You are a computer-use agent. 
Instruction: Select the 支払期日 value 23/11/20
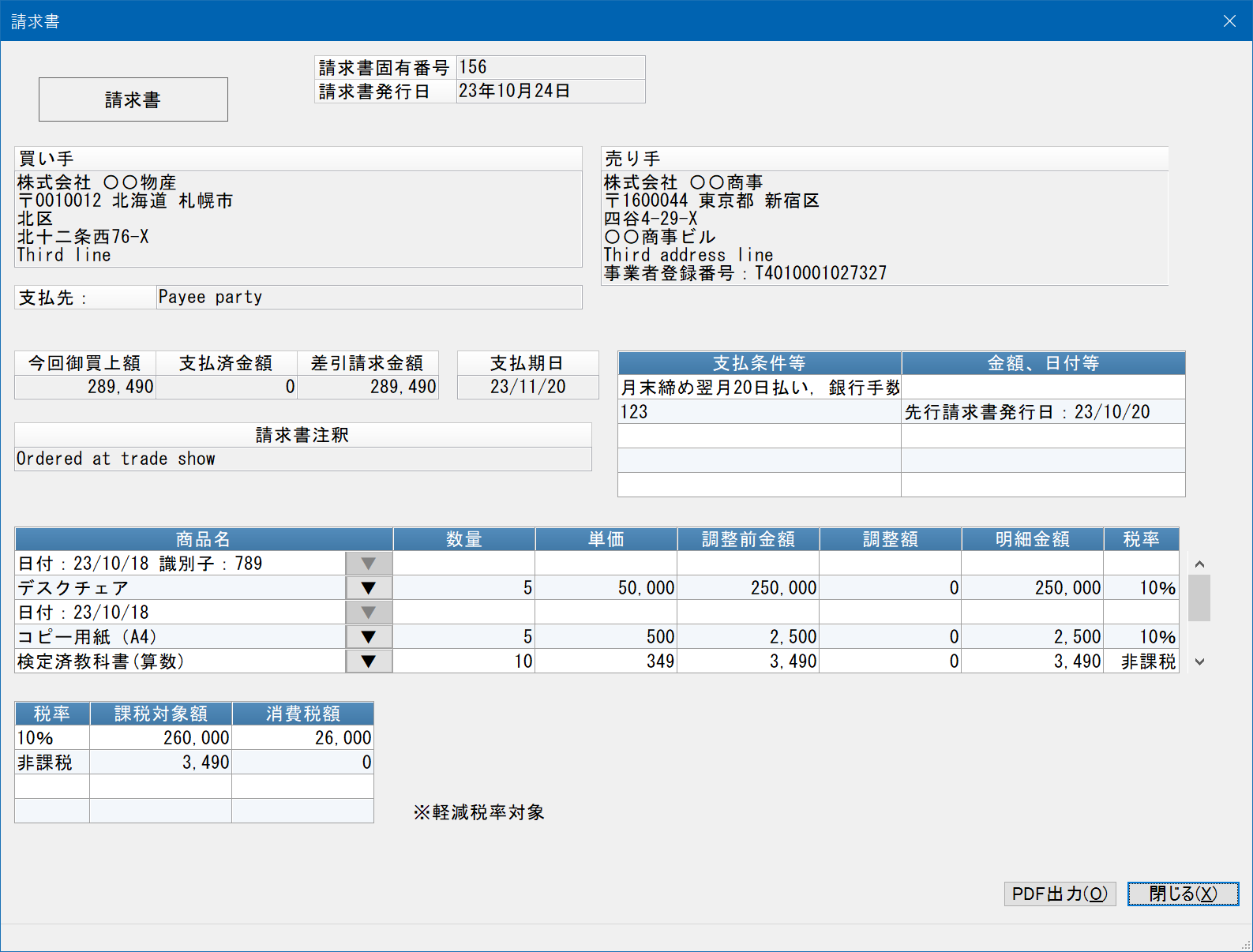(528, 387)
